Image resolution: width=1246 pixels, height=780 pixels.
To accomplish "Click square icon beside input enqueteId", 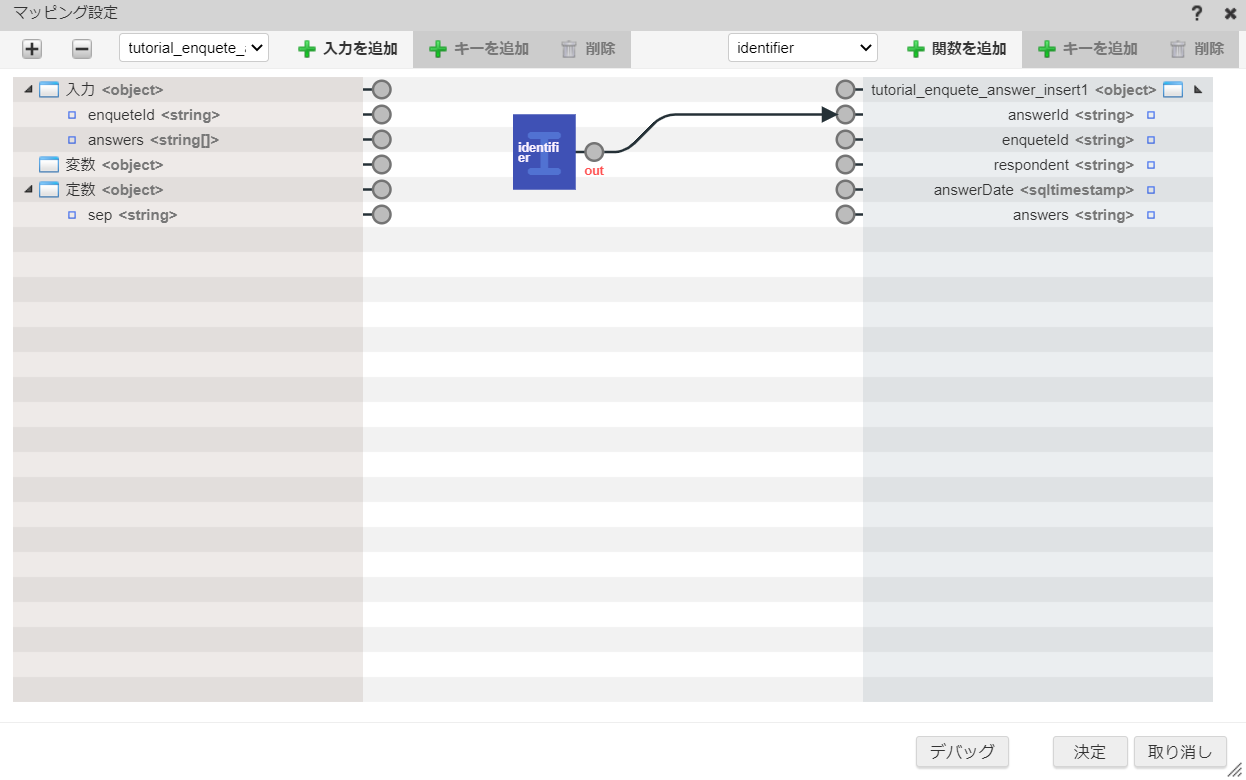I will tap(72, 115).
